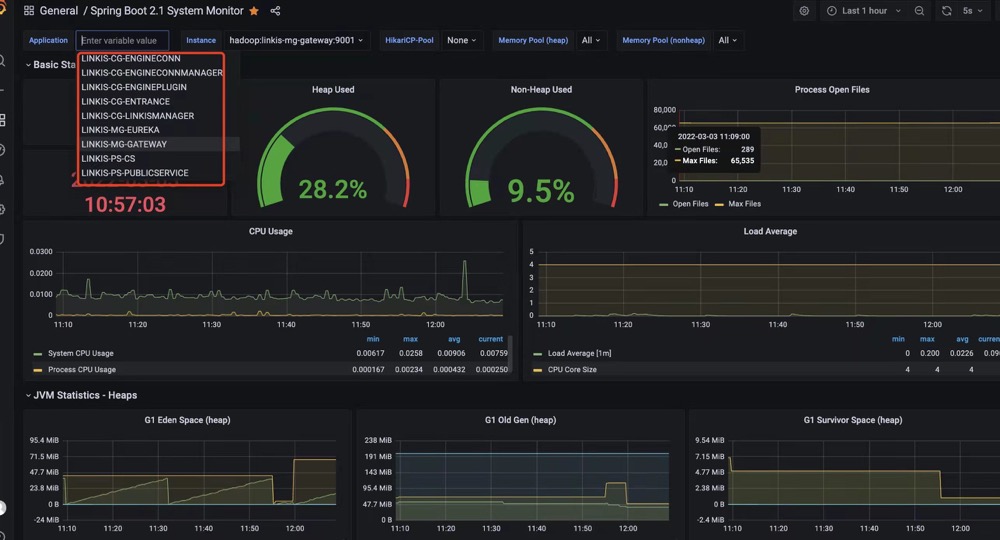Image resolution: width=1000 pixels, height=540 pixels.
Task: Open dashboard settings gear icon
Action: click(805, 11)
